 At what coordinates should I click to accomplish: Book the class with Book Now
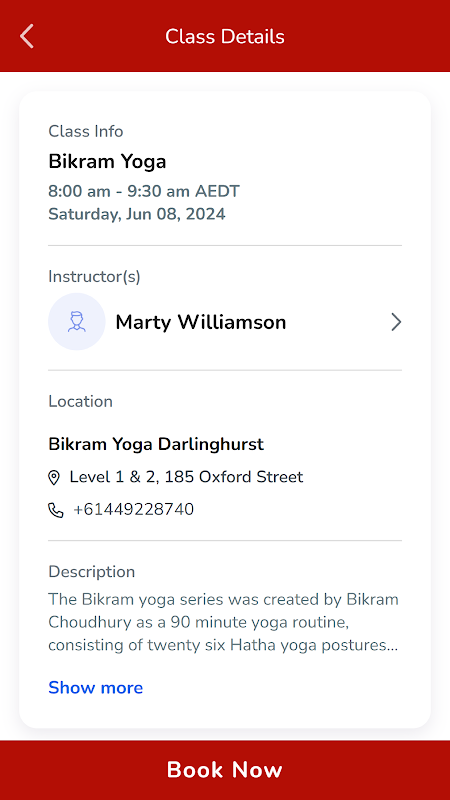(225, 770)
